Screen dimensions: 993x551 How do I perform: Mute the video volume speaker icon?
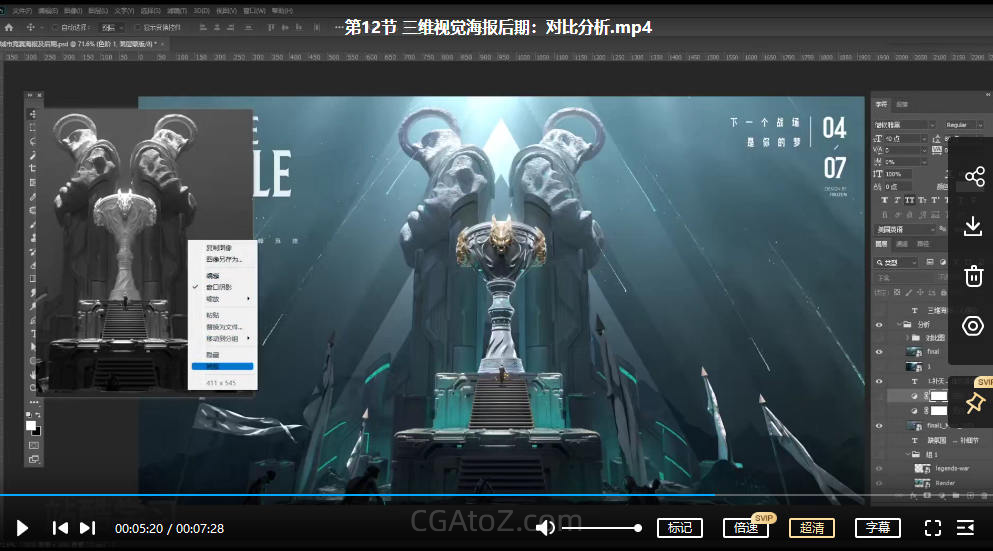pos(545,528)
